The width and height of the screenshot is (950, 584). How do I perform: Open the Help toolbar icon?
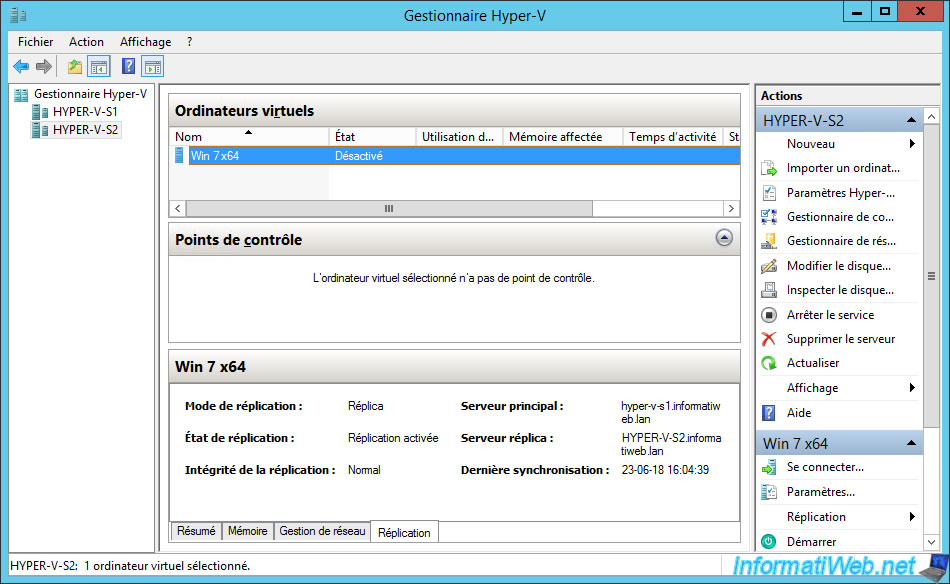tap(128, 67)
